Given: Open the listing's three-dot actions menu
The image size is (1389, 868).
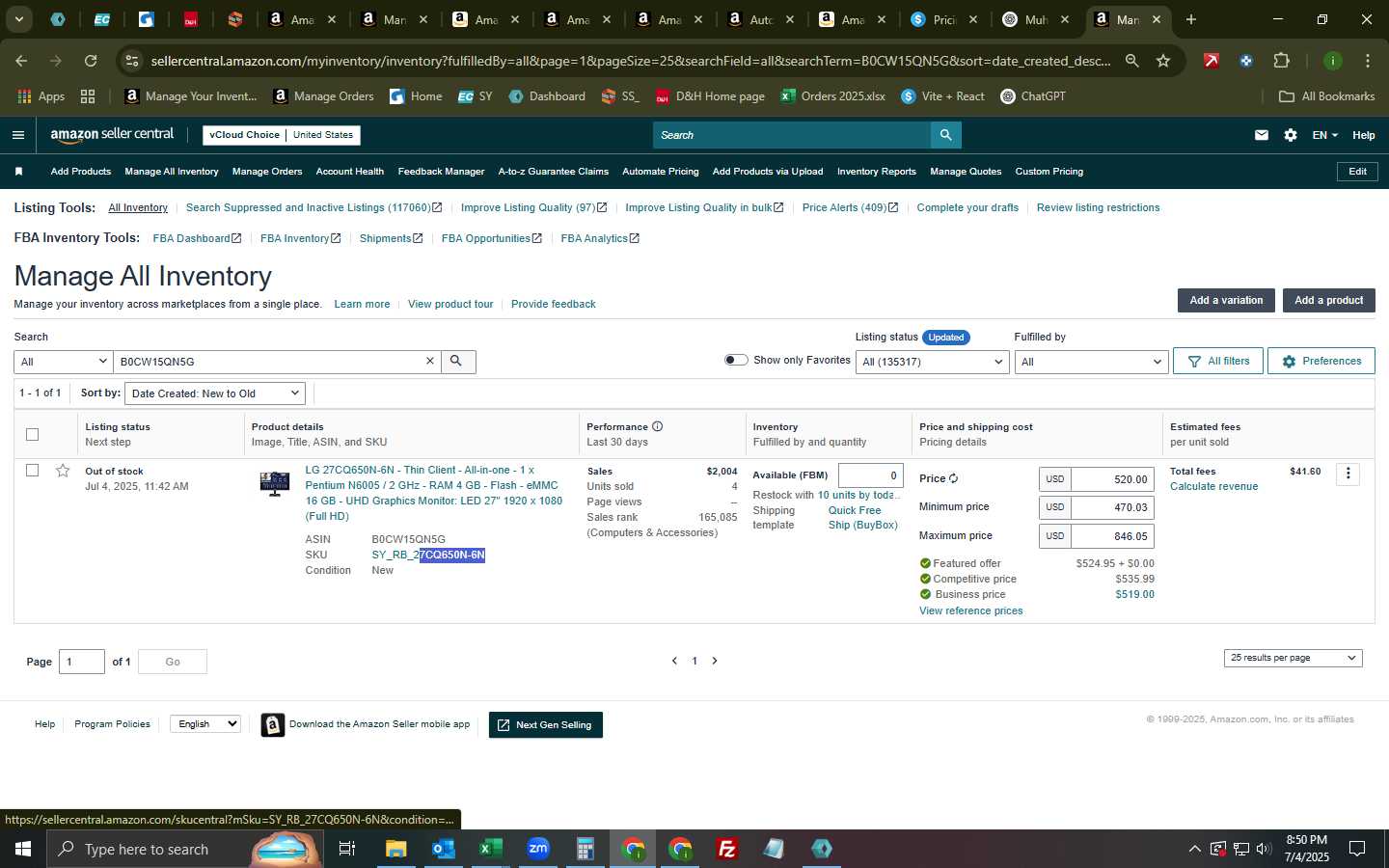Looking at the screenshot, I should coord(1348,474).
